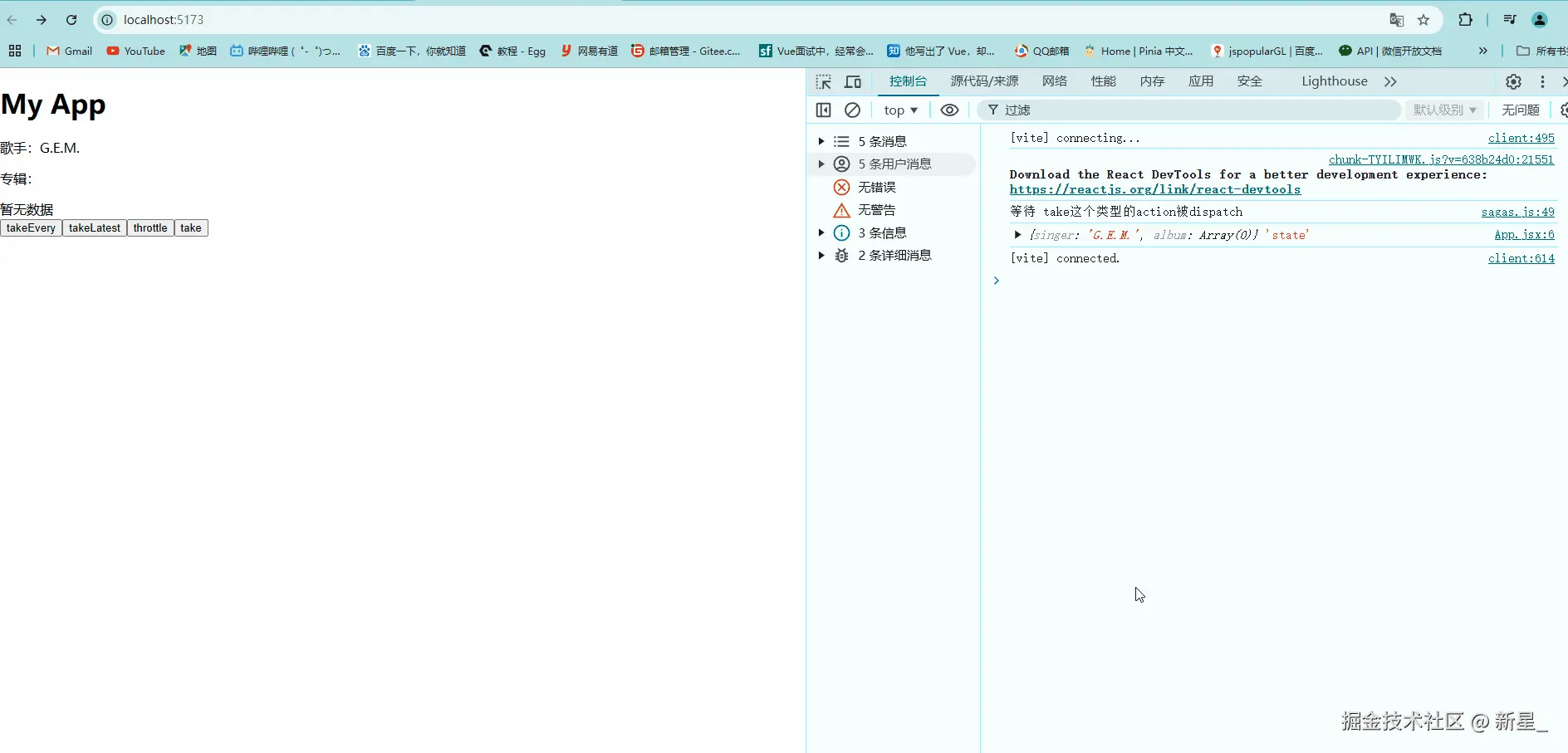Click the localhost:5173 address bar
Viewport: 1568px width, 753px height.
coord(164,20)
